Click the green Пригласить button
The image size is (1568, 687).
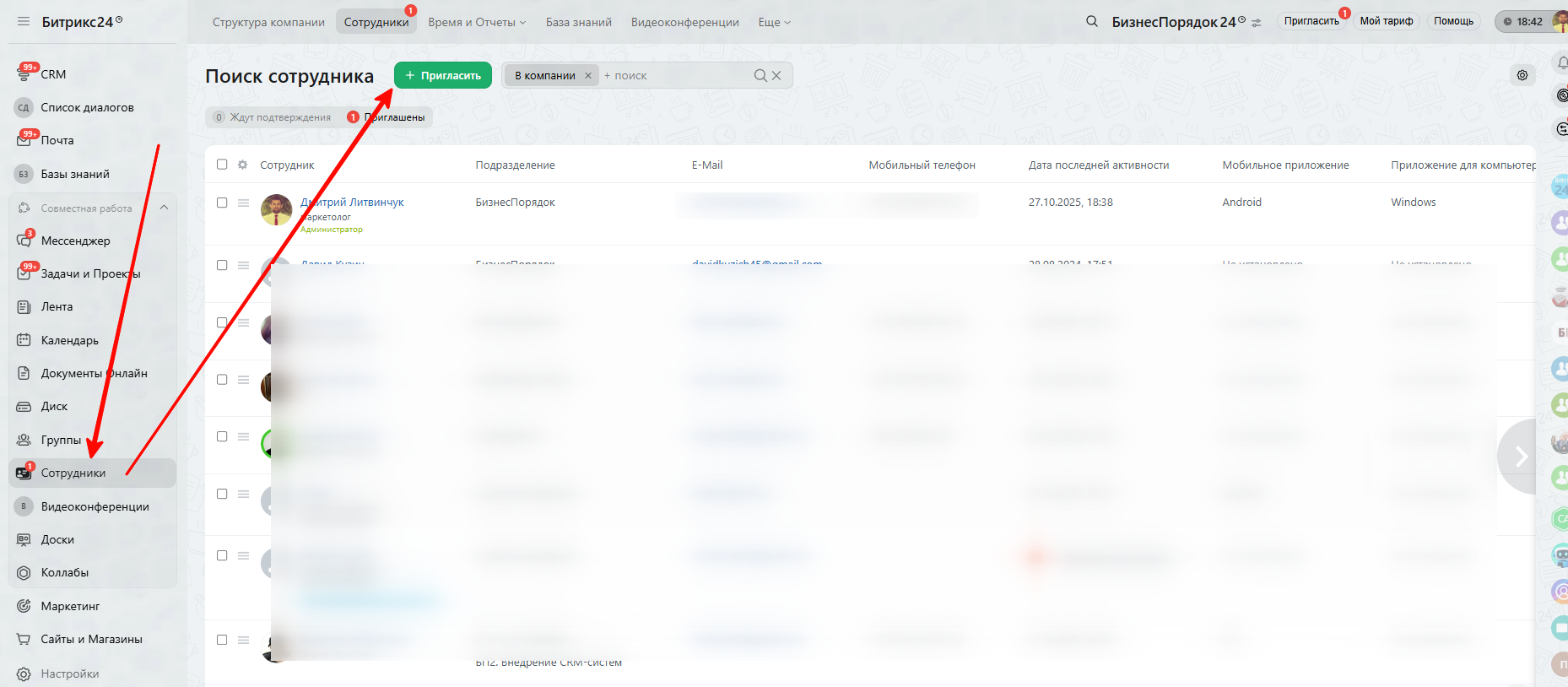click(443, 75)
